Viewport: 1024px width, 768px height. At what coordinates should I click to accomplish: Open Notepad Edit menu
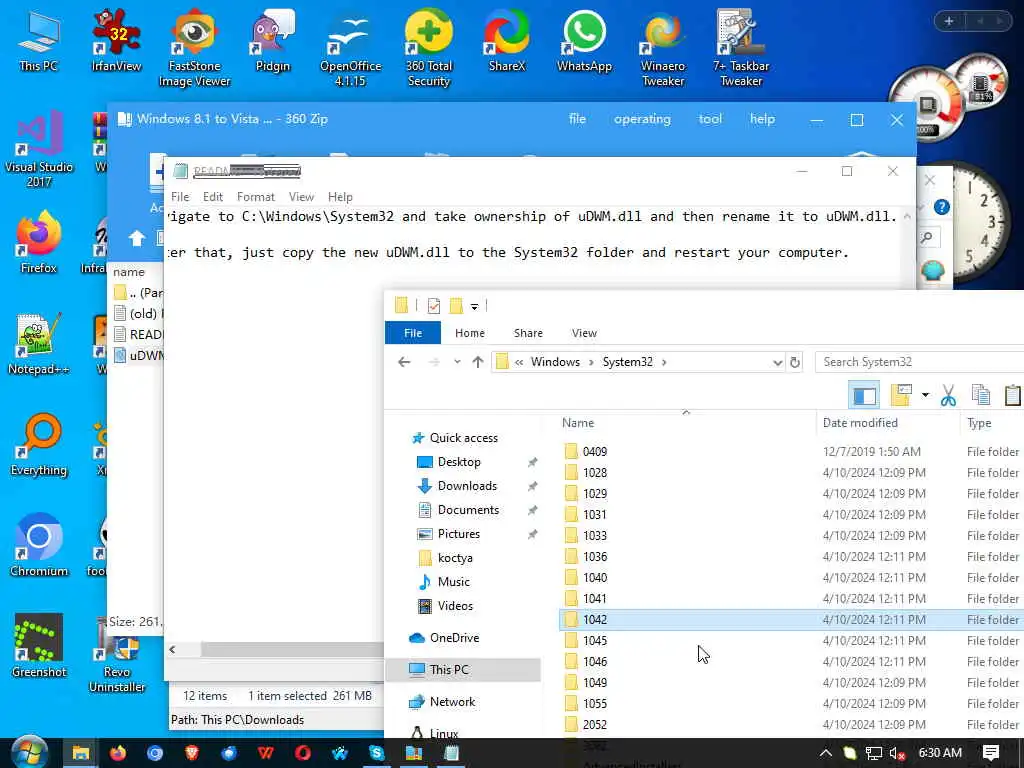tap(212, 197)
